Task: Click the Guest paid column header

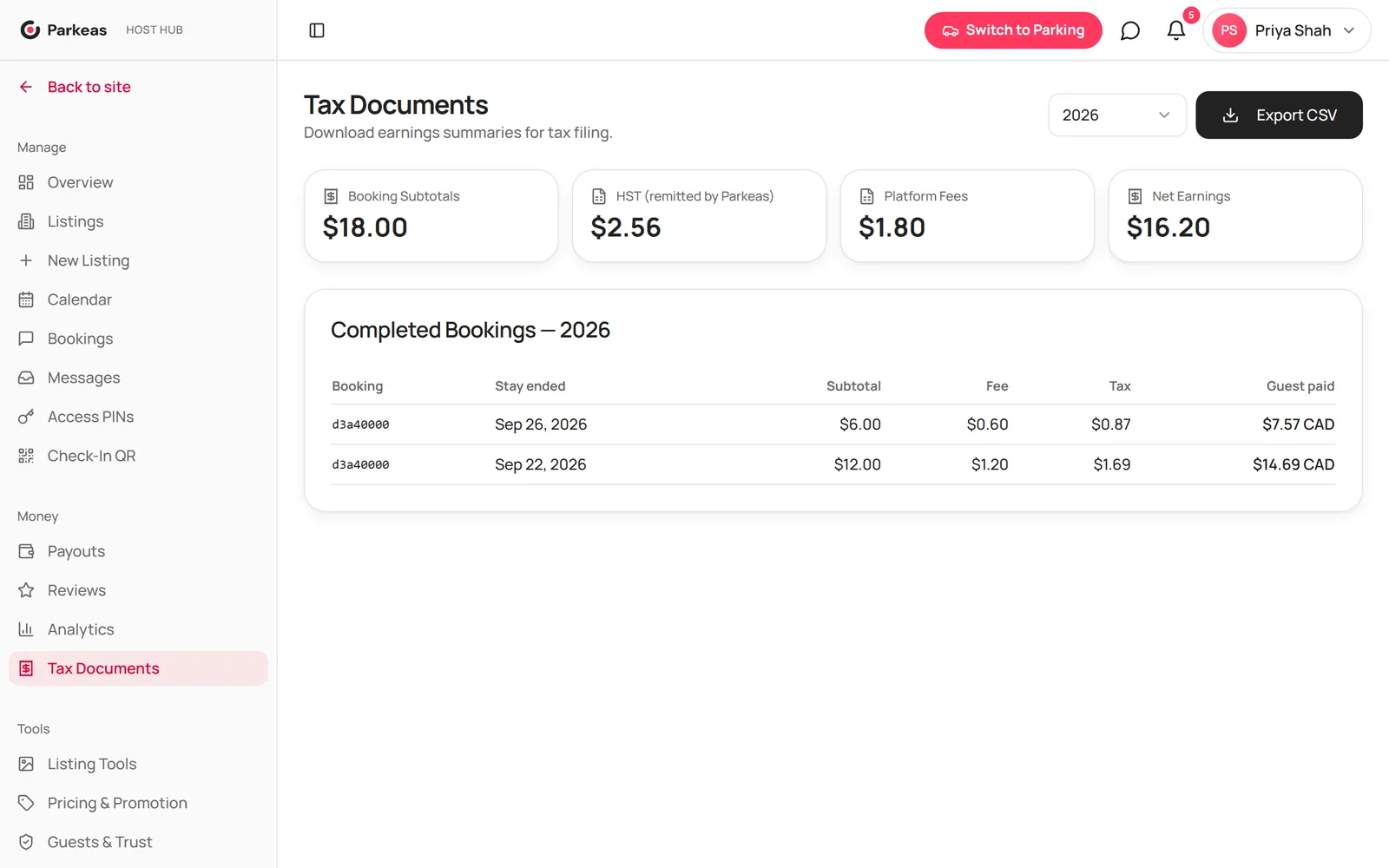Action: (1300, 386)
